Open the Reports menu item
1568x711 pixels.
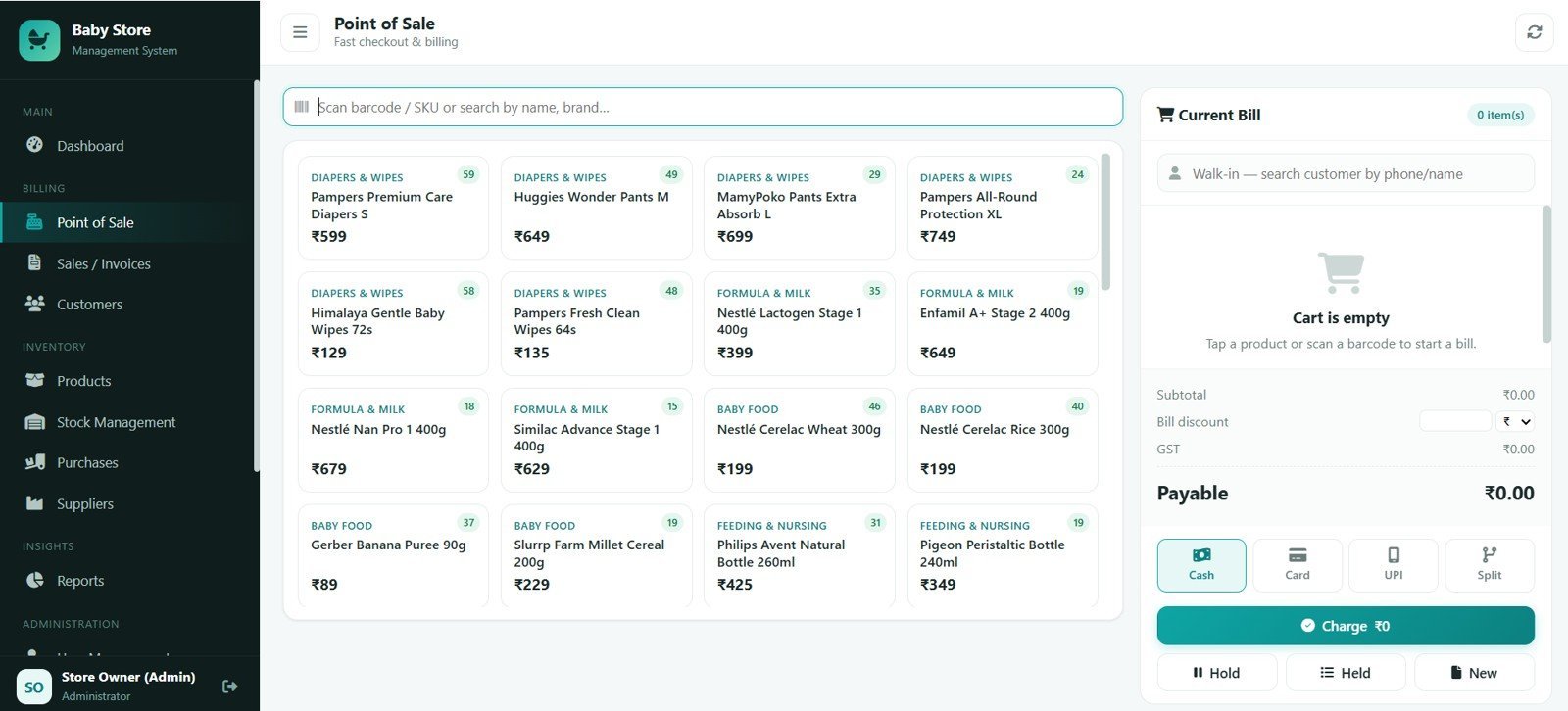(x=127, y=580)
